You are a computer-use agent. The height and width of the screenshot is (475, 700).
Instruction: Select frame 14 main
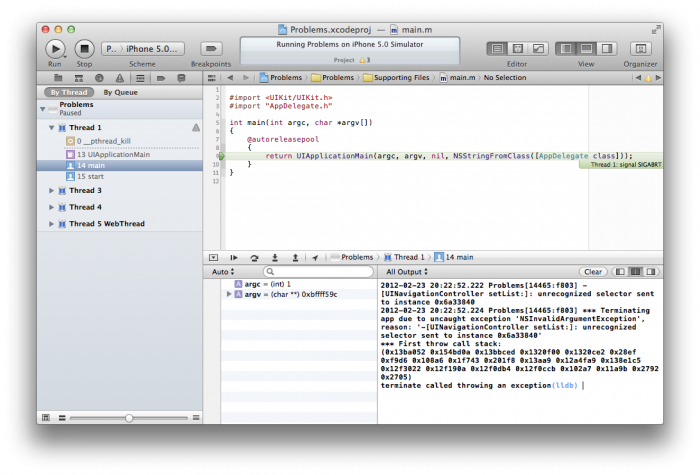[120, 166]
